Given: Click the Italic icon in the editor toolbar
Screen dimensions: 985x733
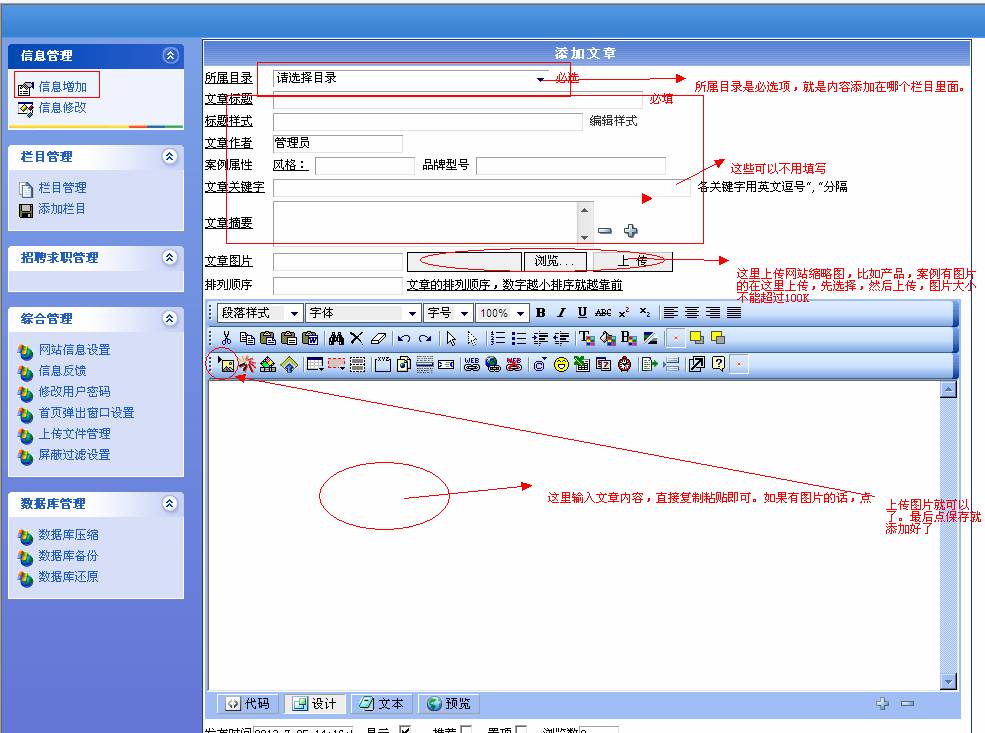Looking at the screenshot, I should click(561, 312).
